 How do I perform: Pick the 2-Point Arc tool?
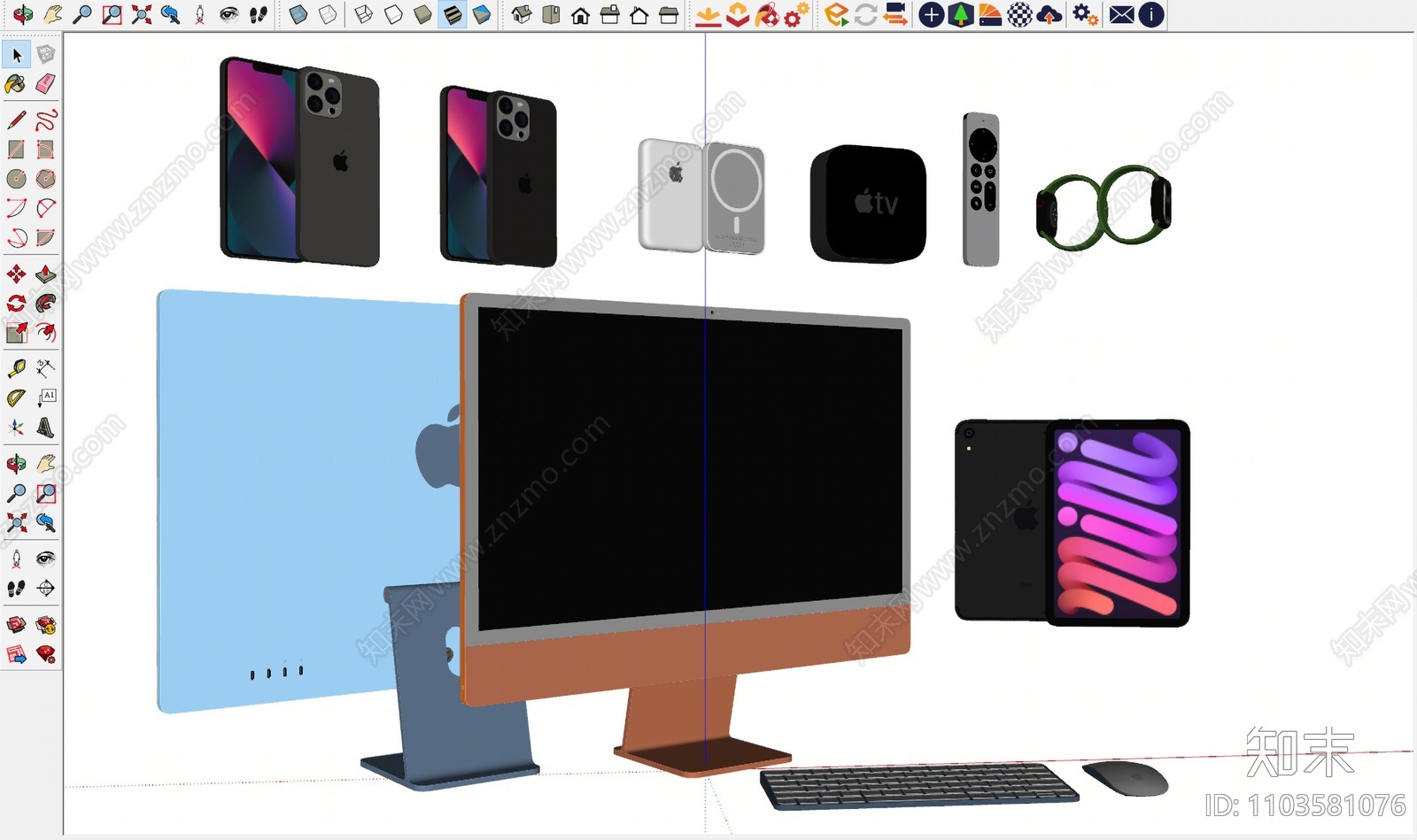(46, 208)
